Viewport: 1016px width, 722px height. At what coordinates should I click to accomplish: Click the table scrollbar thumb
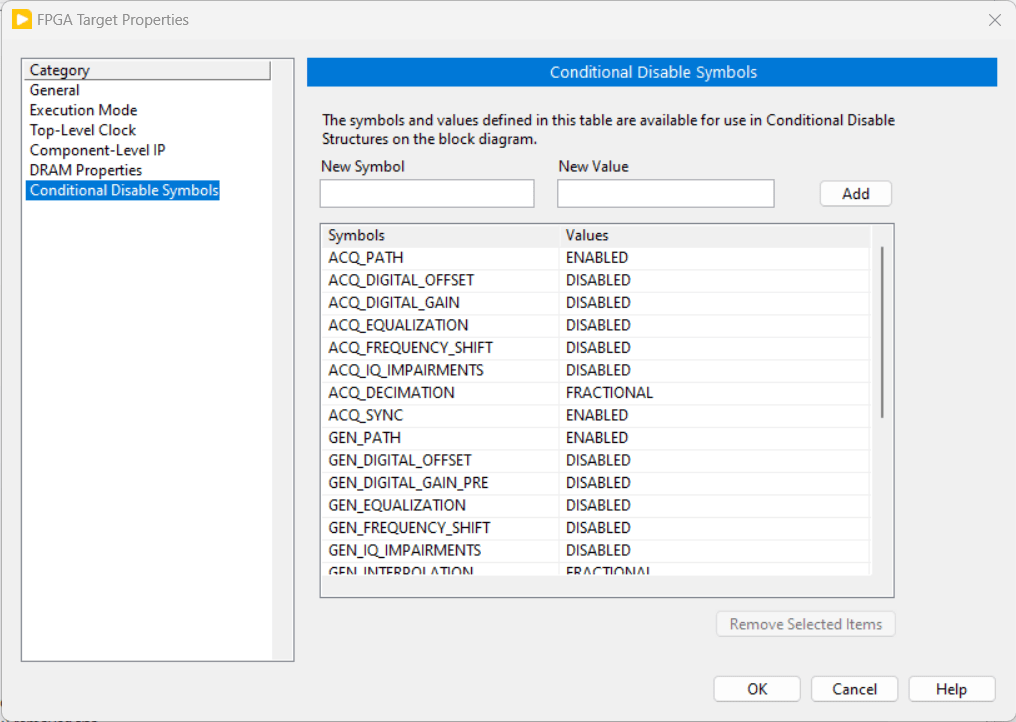coord(881,330)
